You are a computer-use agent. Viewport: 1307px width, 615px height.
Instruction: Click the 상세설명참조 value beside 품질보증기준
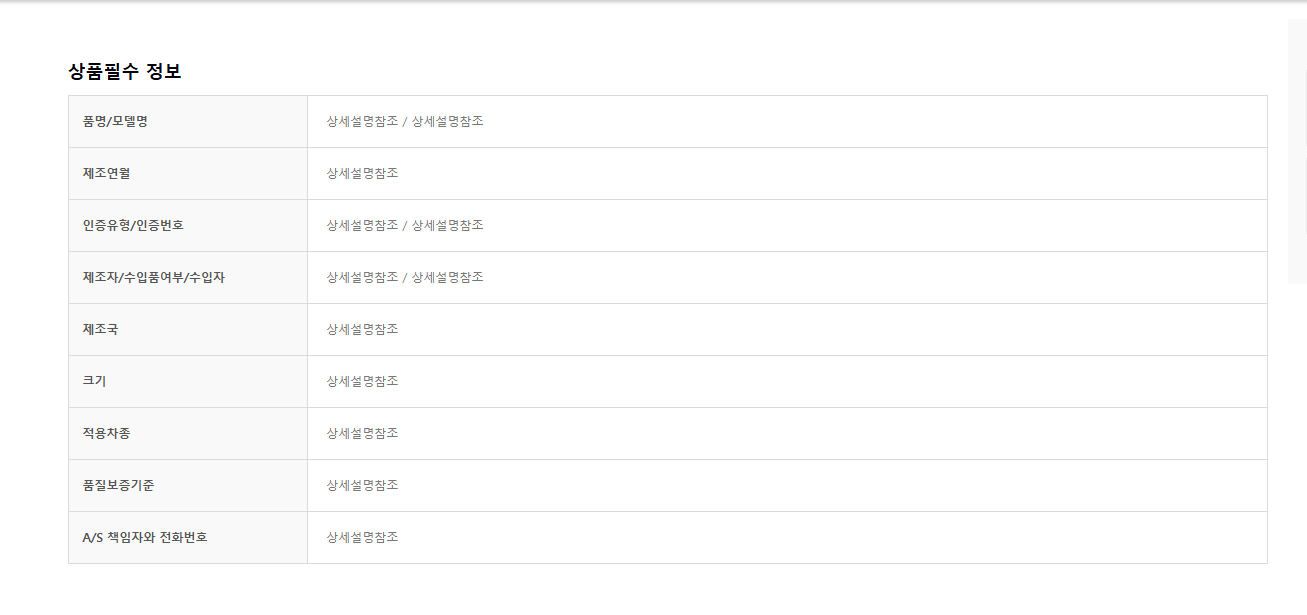pyautogui.click(x=362, y=486)
